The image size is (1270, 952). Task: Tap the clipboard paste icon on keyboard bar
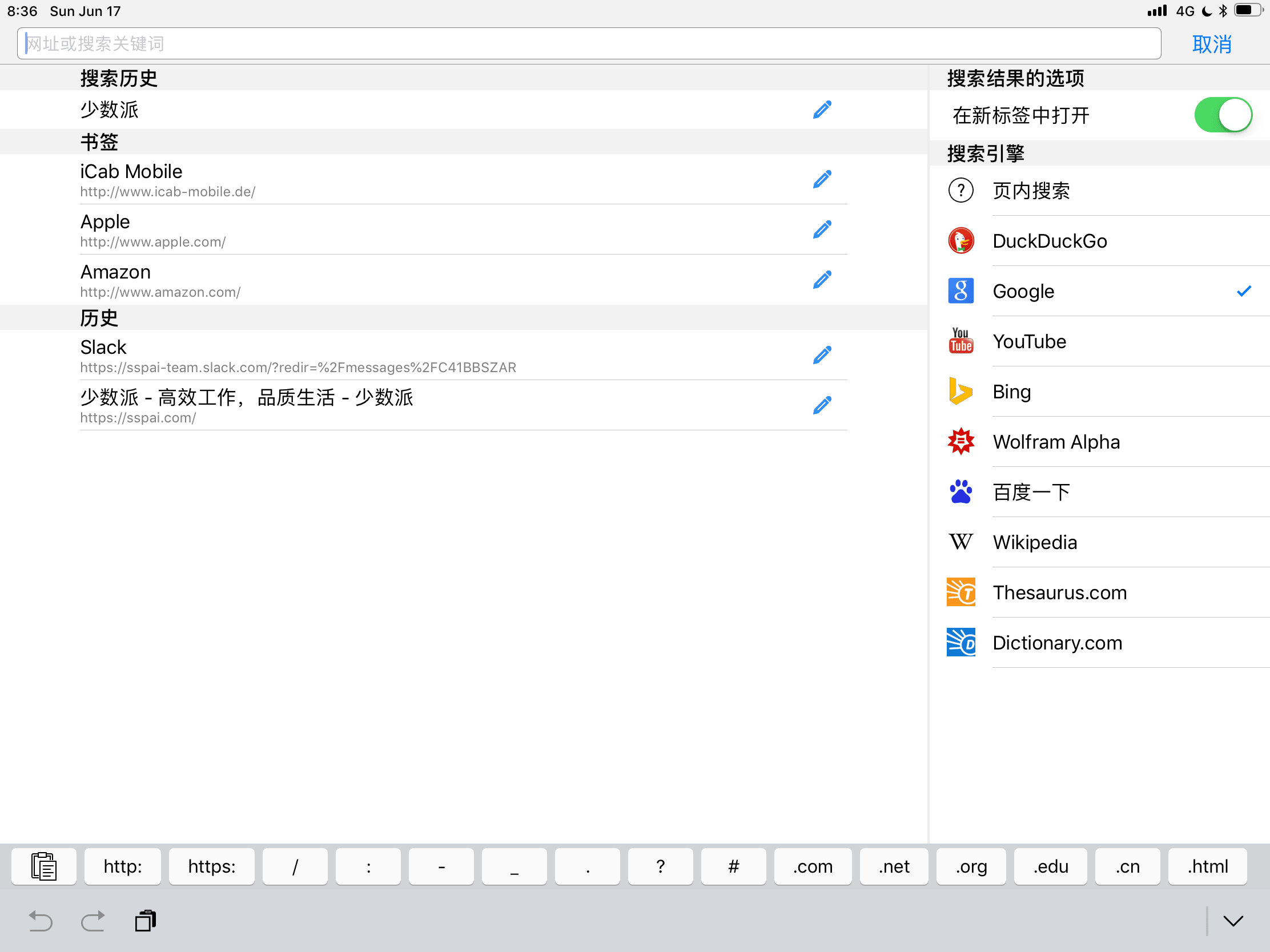[x=43, y=866]
